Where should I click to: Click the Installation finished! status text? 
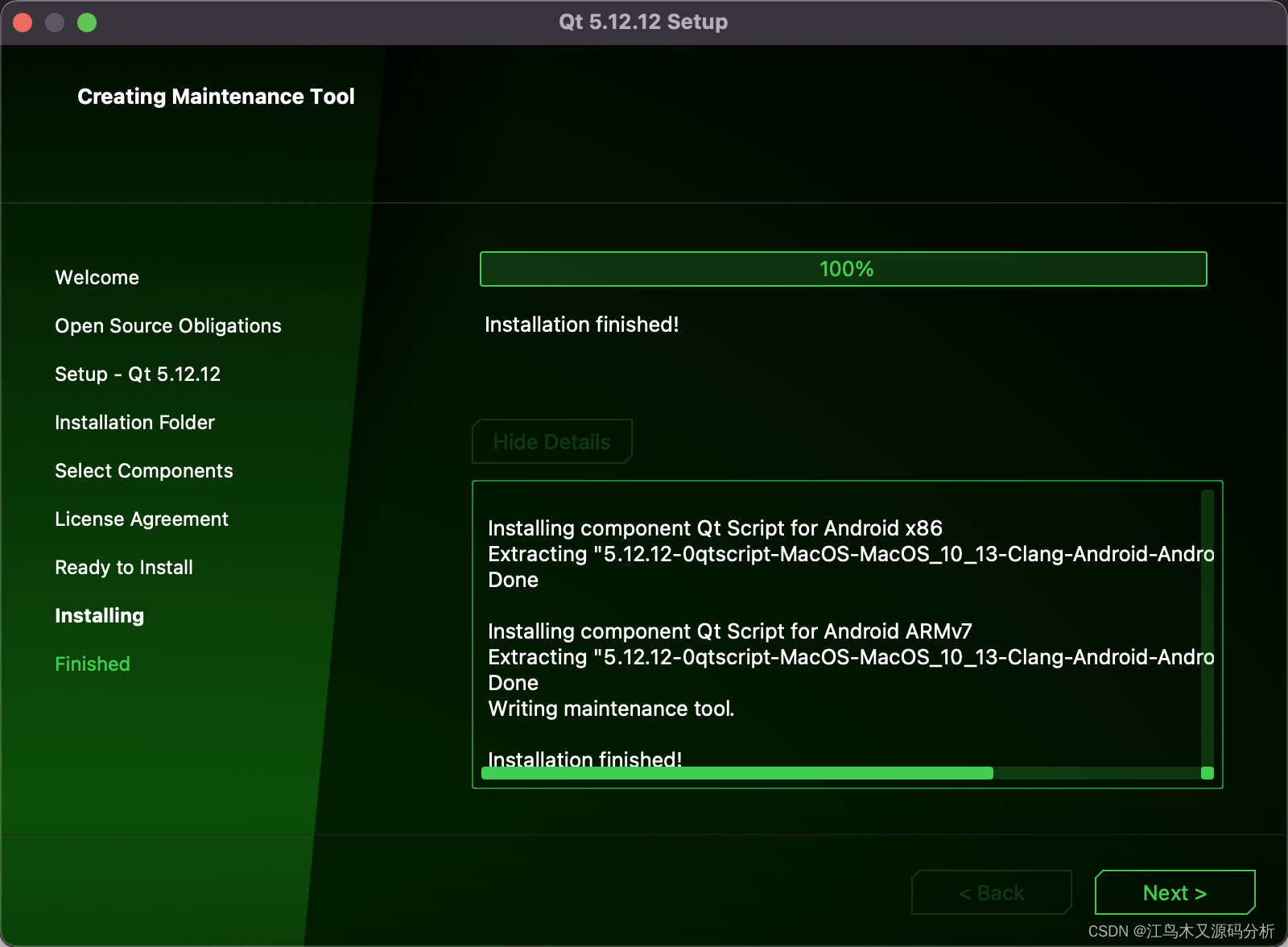tap(581, 325)
